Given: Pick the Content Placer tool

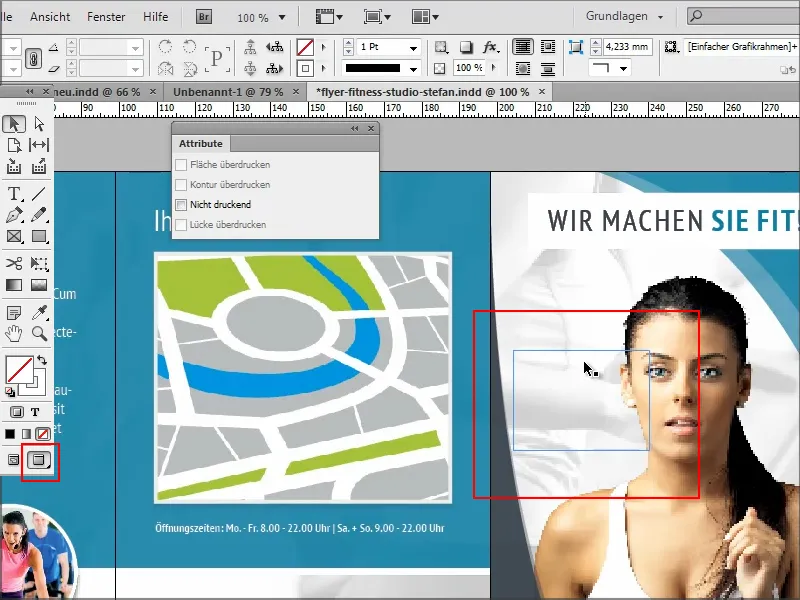Looking at the screenshot, I should (x=39, y=166).
